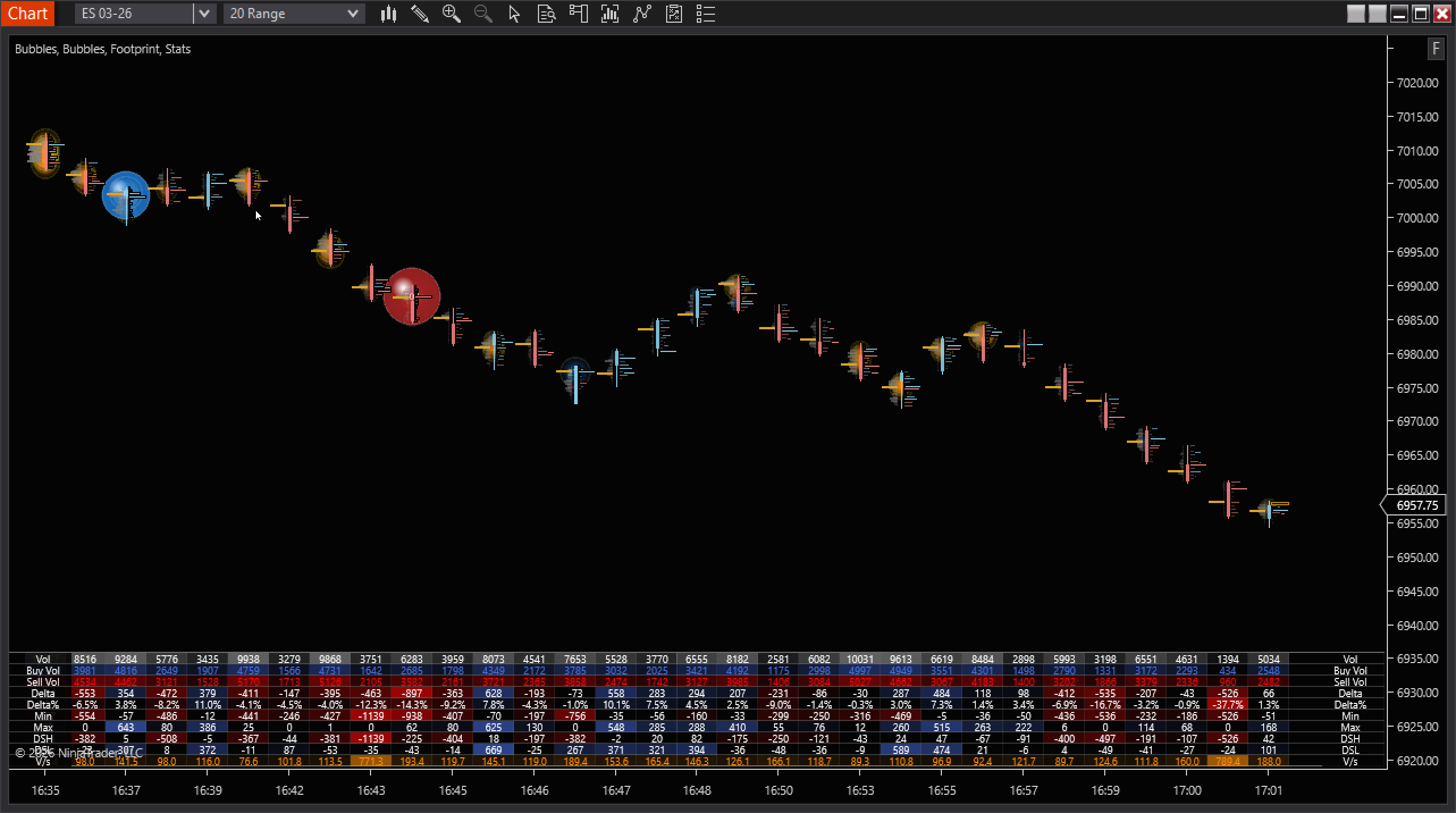Click the Vol cell showing 1394
Screen dimensions: 1456x813
click(x=1227, y=659)
